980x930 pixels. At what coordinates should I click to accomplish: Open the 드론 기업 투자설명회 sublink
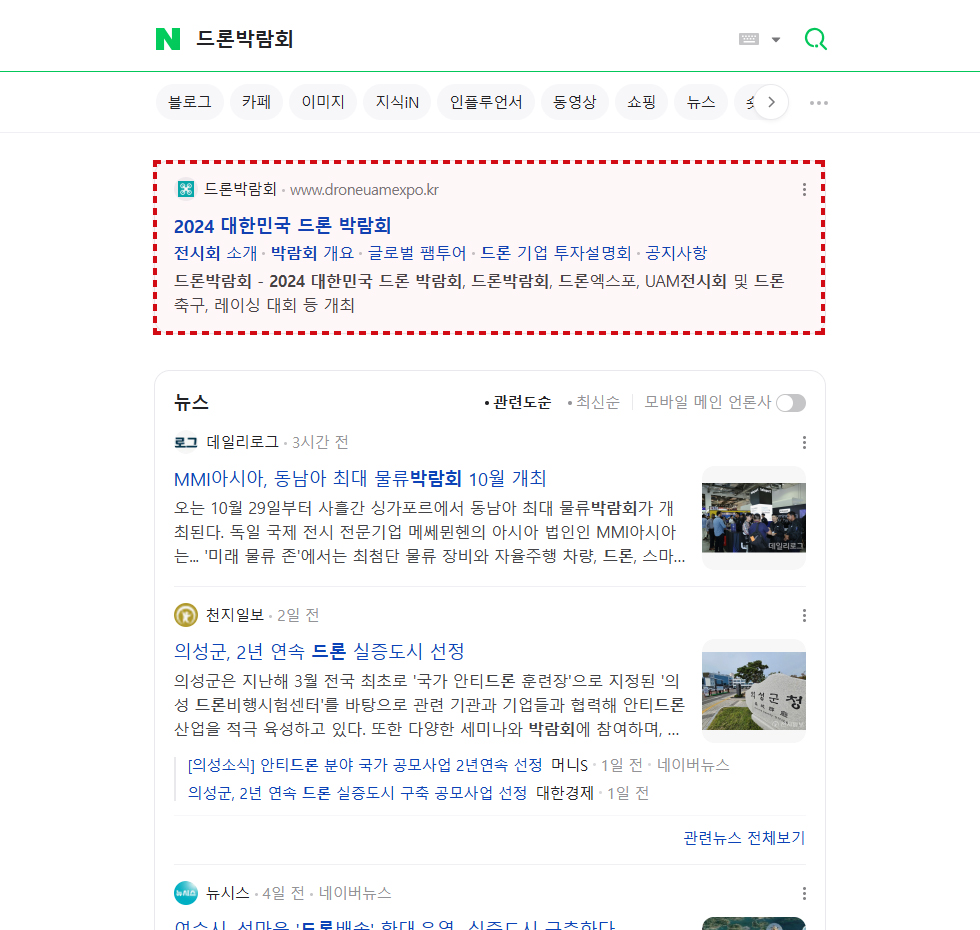[x=556, y=253]
